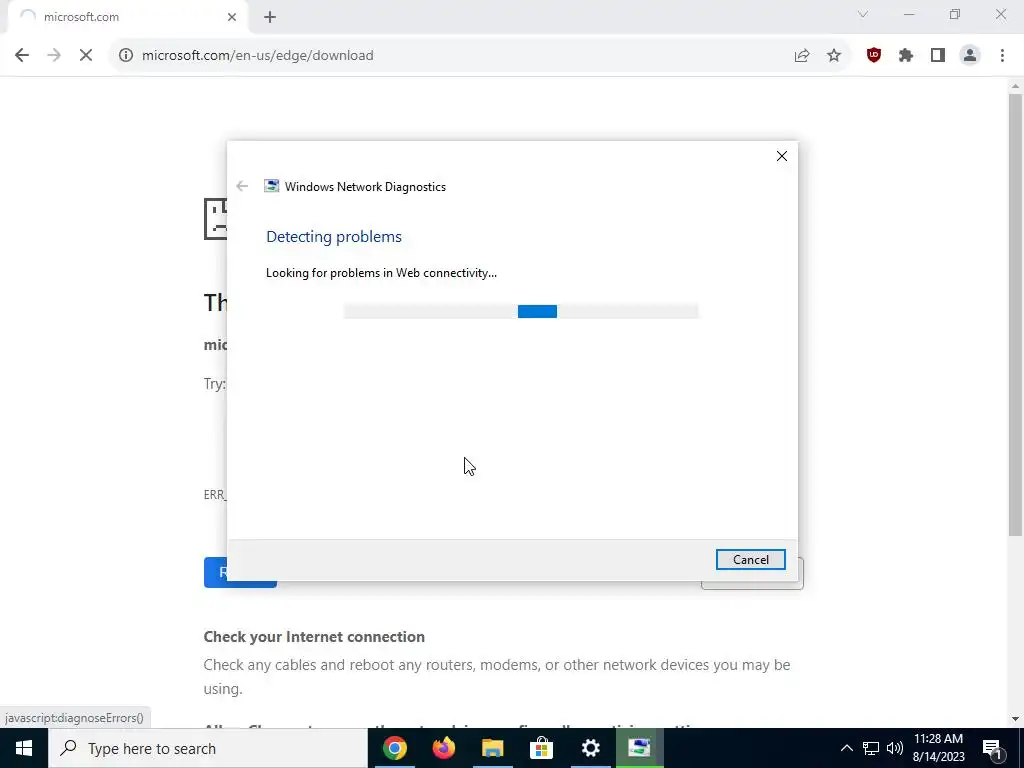Click the taskbar search box
The width and height of the screenshot is (1024, 768).
[208, 748]
